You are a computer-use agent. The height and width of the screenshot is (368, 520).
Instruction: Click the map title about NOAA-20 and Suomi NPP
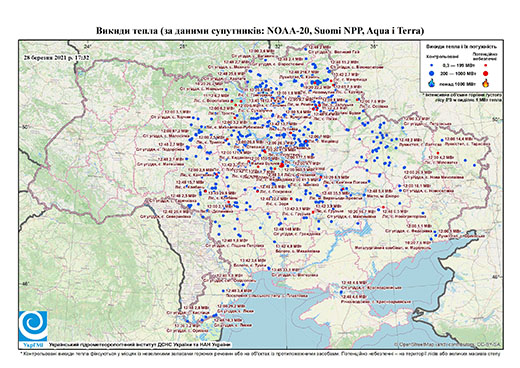[260, 31]
